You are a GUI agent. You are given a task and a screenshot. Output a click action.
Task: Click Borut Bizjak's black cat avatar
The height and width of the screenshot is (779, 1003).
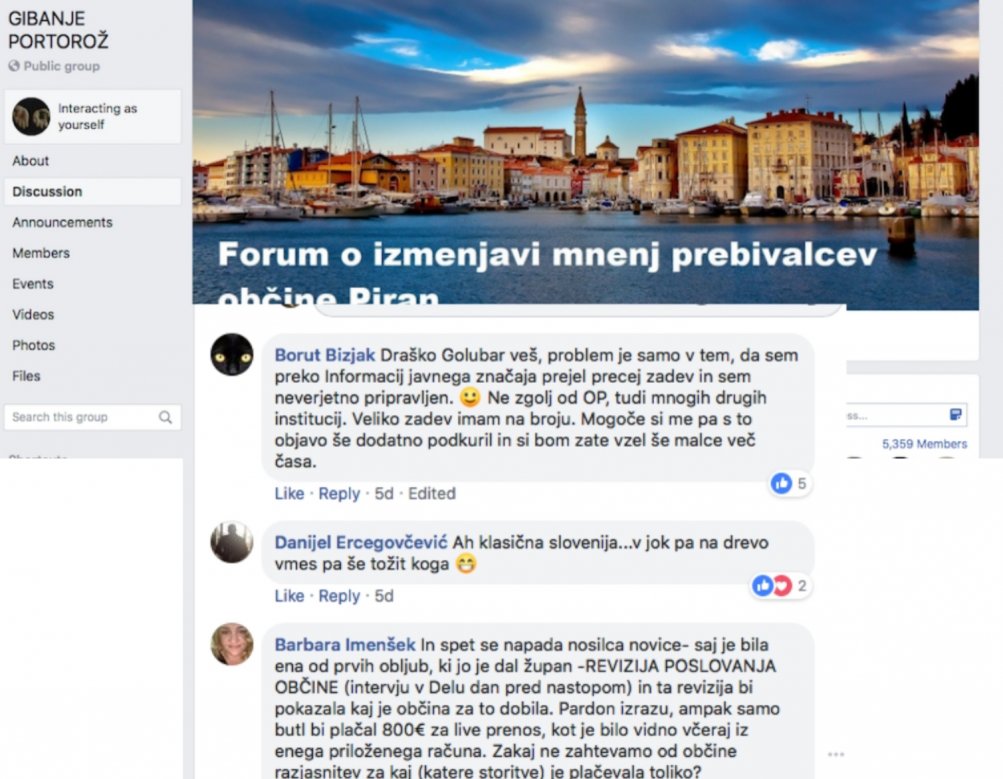pos(232,354)
